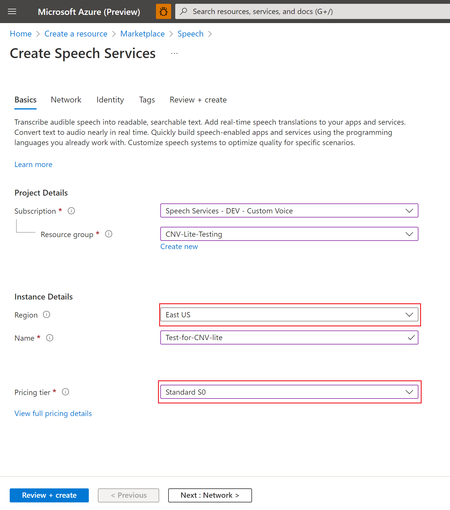Viewport: 450px width, 510px height.
Task: Click the Microsoft Azure (Preview) title
Action: (89, 12)
